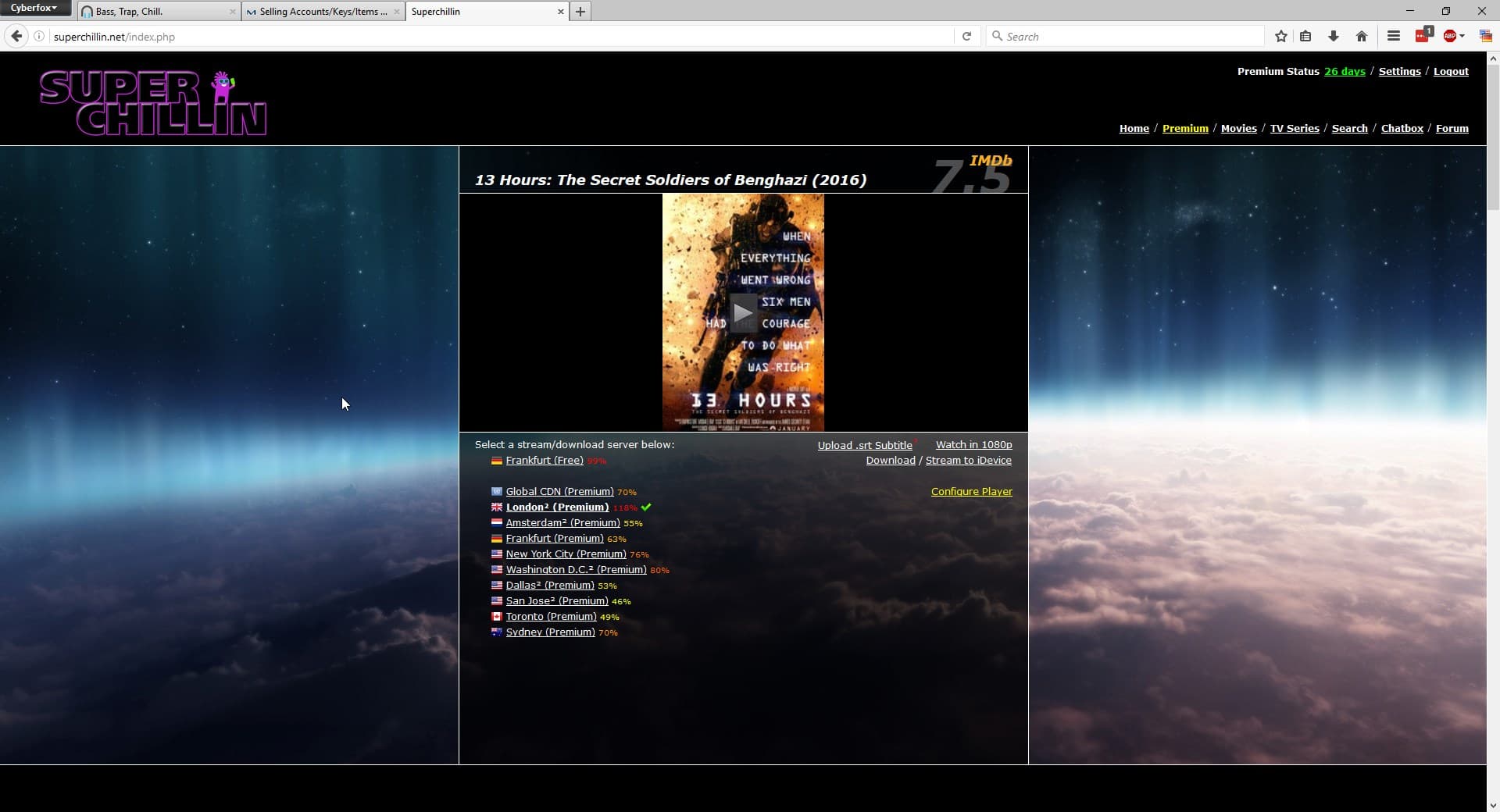Click the rightmost toolbar extension icon

click(x=1485, y=36)
